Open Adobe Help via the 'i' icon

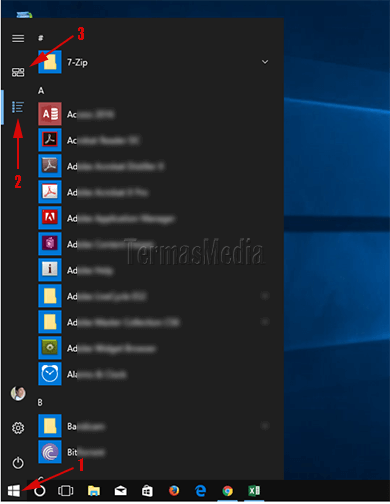pyautogui.click(x=50, y=270)
